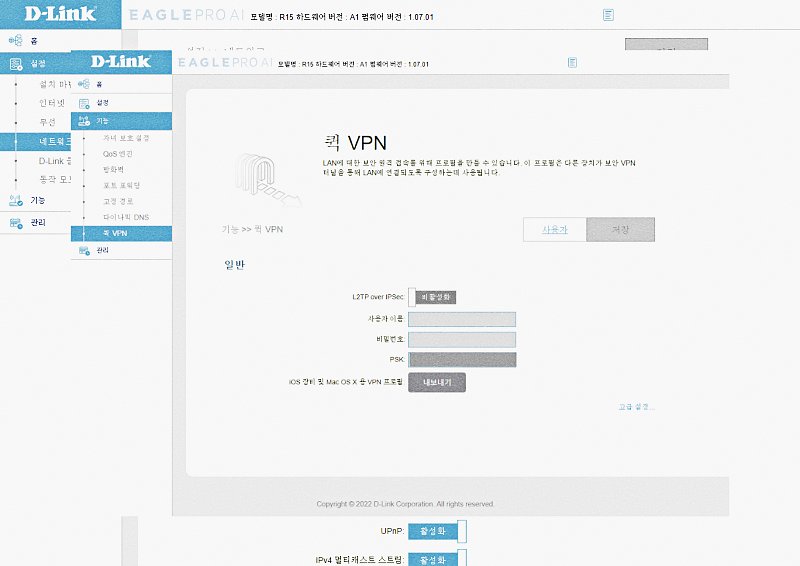
Task: Click the 설정 settings icon in the front sidebar
Action: click(84, 103)
